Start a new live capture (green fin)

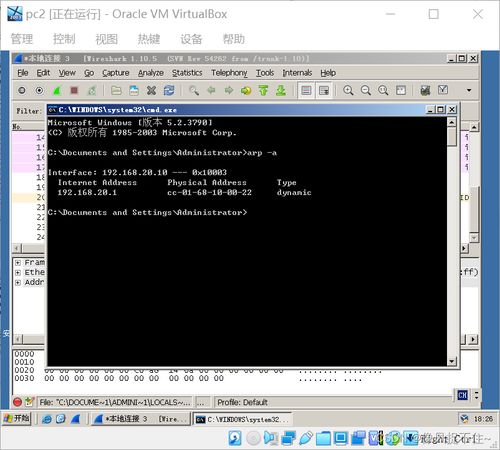tap(57, 90)
